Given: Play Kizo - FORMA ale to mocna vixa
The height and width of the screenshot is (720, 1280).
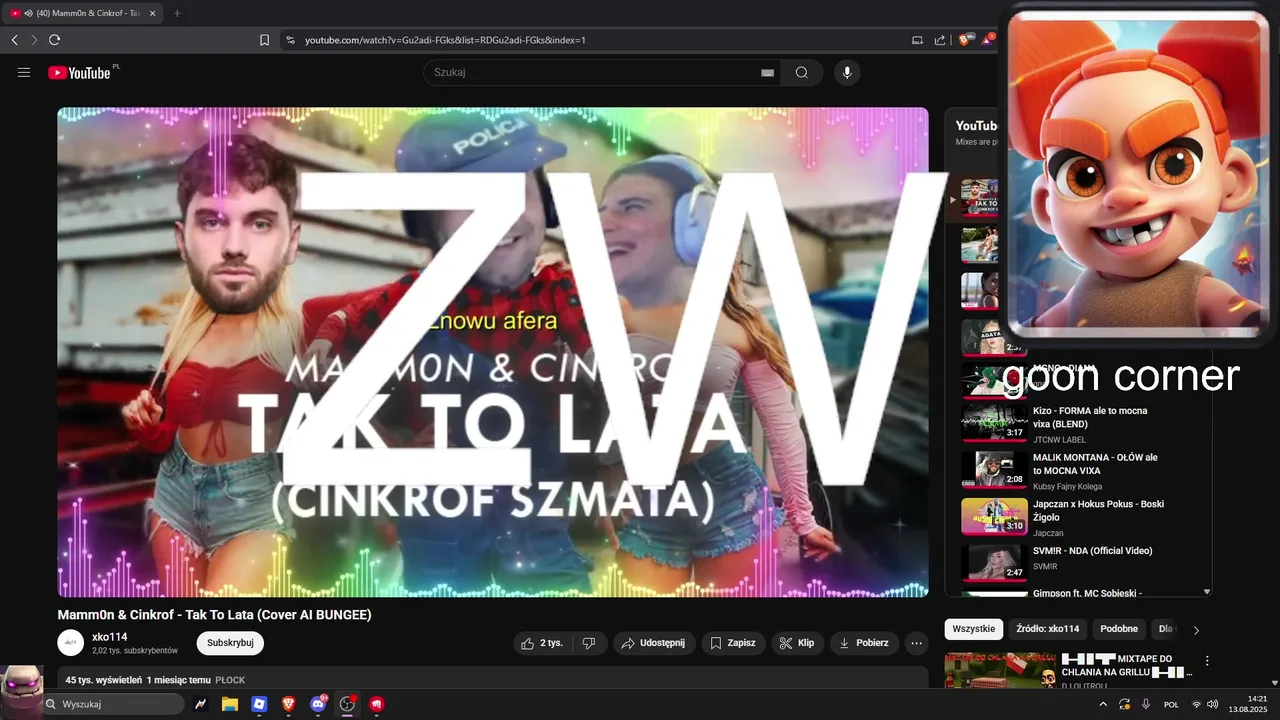Looking at the screenshot, I should click(1090, 417).
